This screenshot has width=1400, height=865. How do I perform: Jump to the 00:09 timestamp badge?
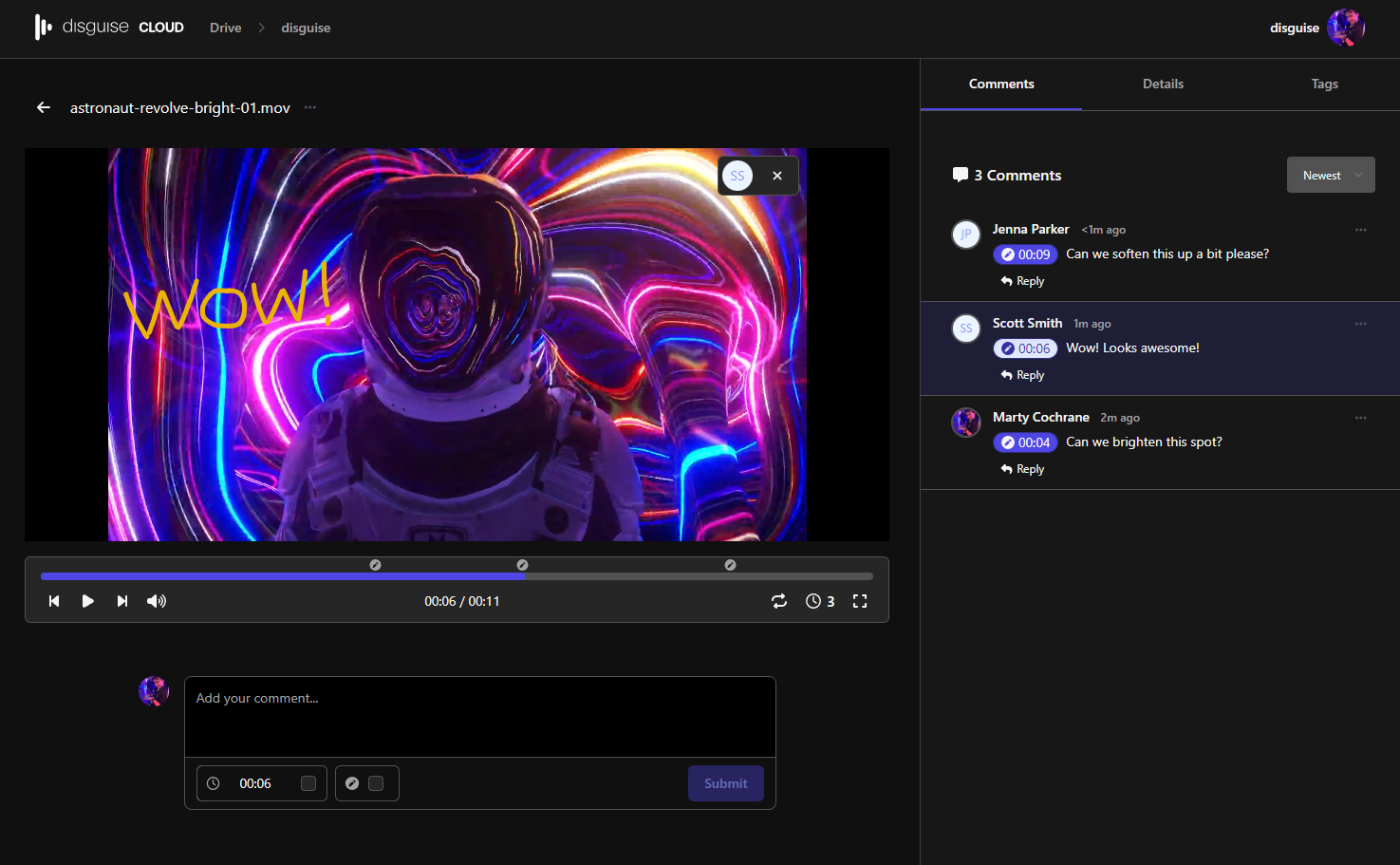(x=1025, y=254)
